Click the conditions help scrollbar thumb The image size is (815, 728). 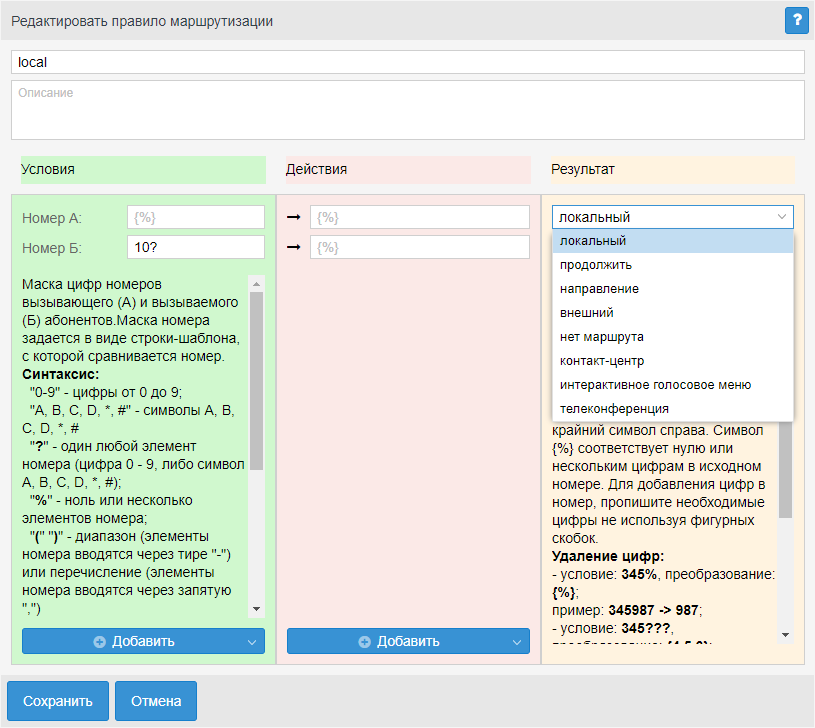click(256, 380)
